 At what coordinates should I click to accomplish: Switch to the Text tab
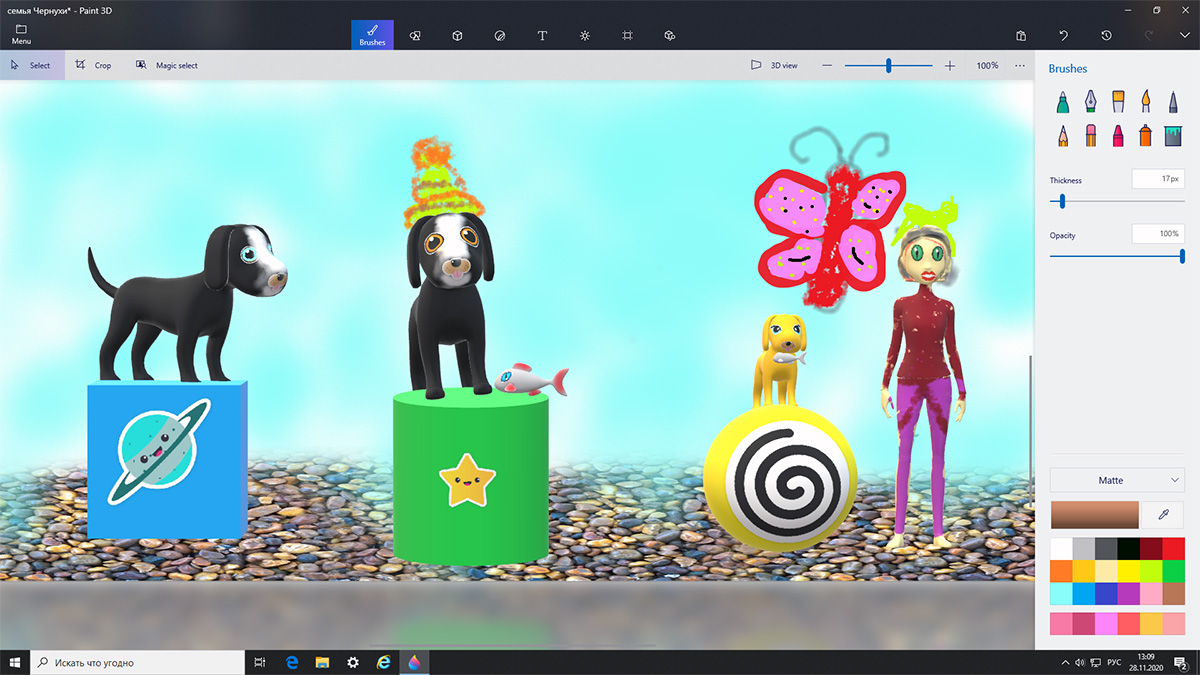point(542,36)
